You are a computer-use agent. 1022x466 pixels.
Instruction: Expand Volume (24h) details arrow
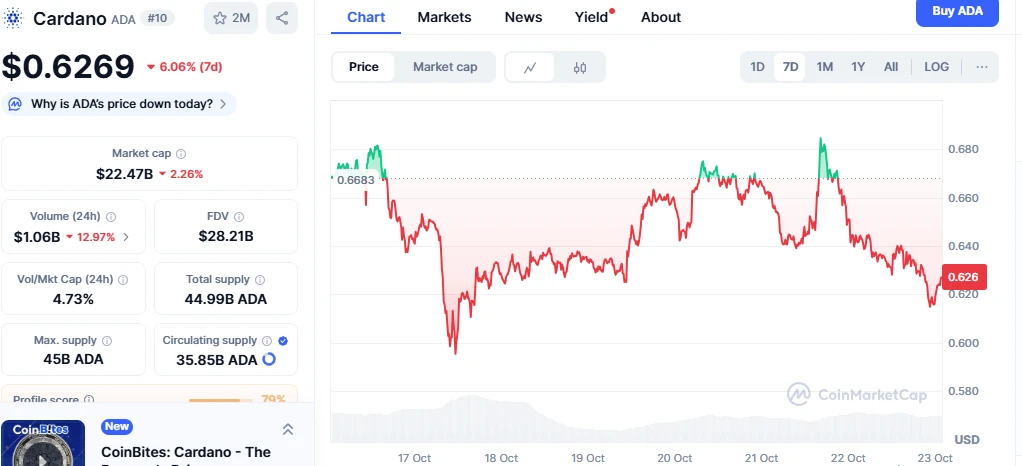[126, 237]
